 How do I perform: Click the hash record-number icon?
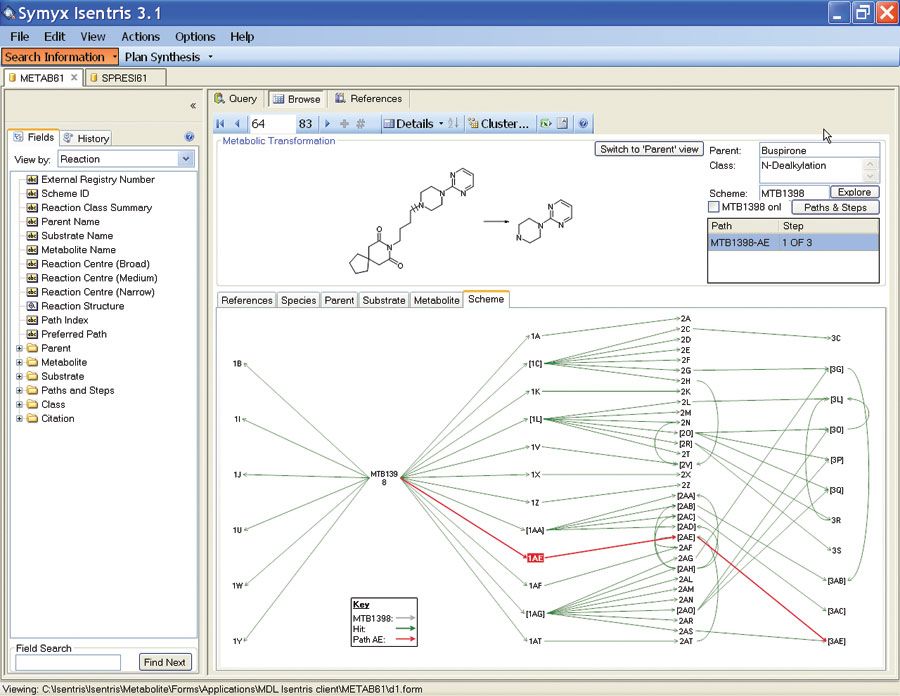click(x=361, y=123)
